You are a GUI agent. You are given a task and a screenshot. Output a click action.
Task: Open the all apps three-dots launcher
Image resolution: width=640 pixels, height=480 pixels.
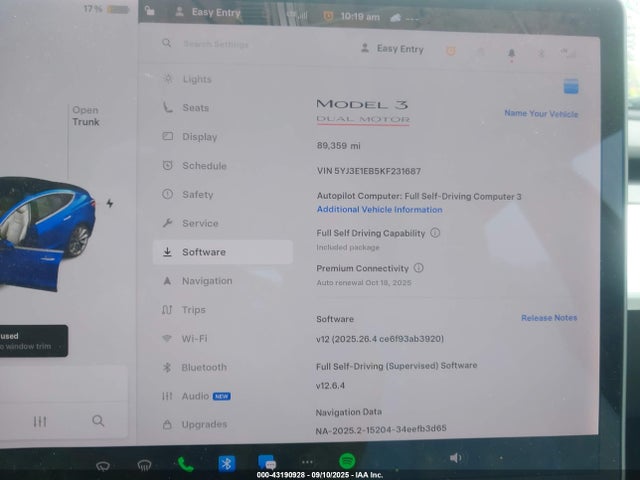point(307,462)
